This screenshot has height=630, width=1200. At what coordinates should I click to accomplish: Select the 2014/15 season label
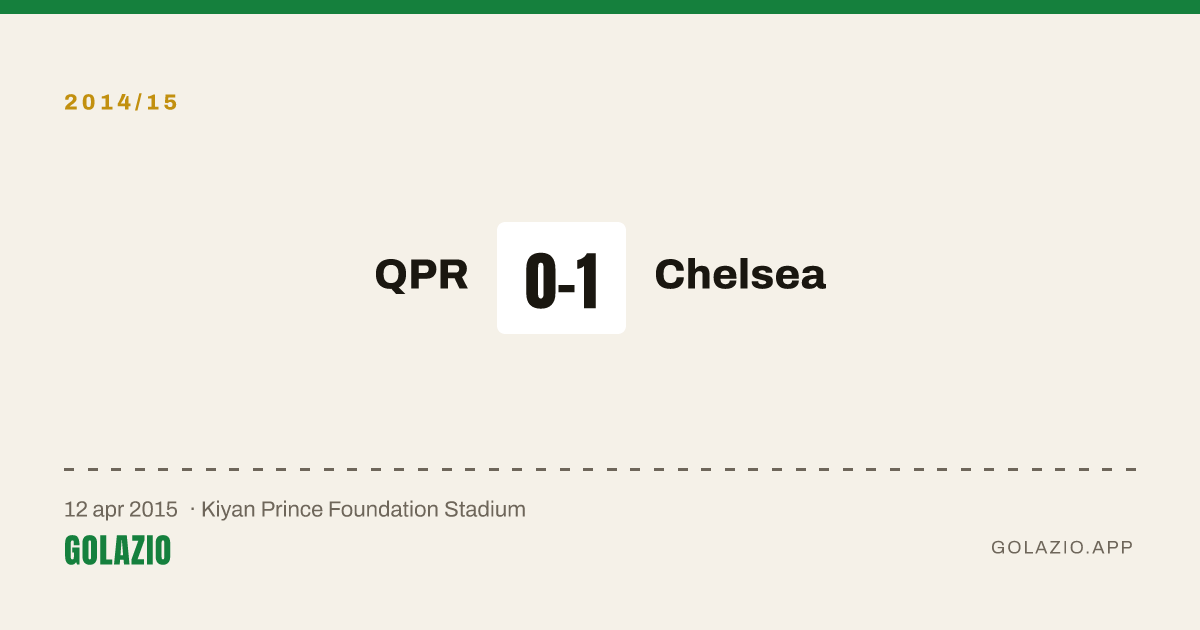(121, 102)
